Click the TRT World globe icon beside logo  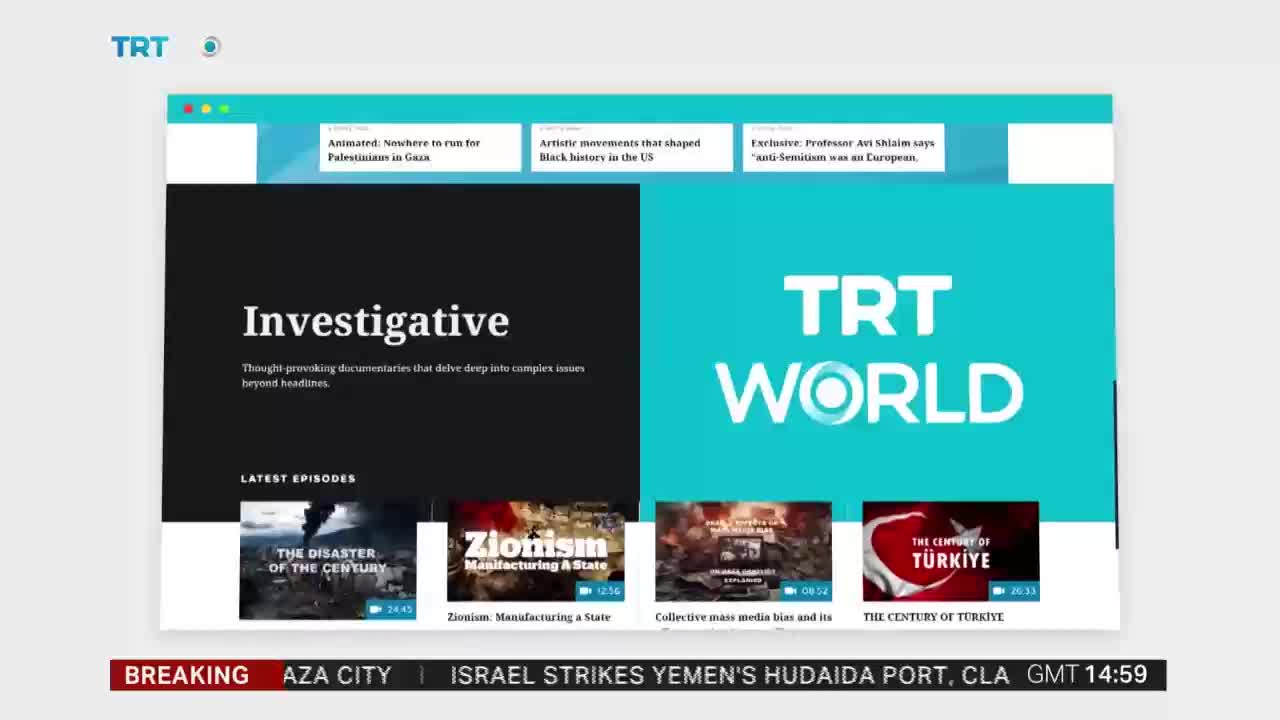(210, 47)
